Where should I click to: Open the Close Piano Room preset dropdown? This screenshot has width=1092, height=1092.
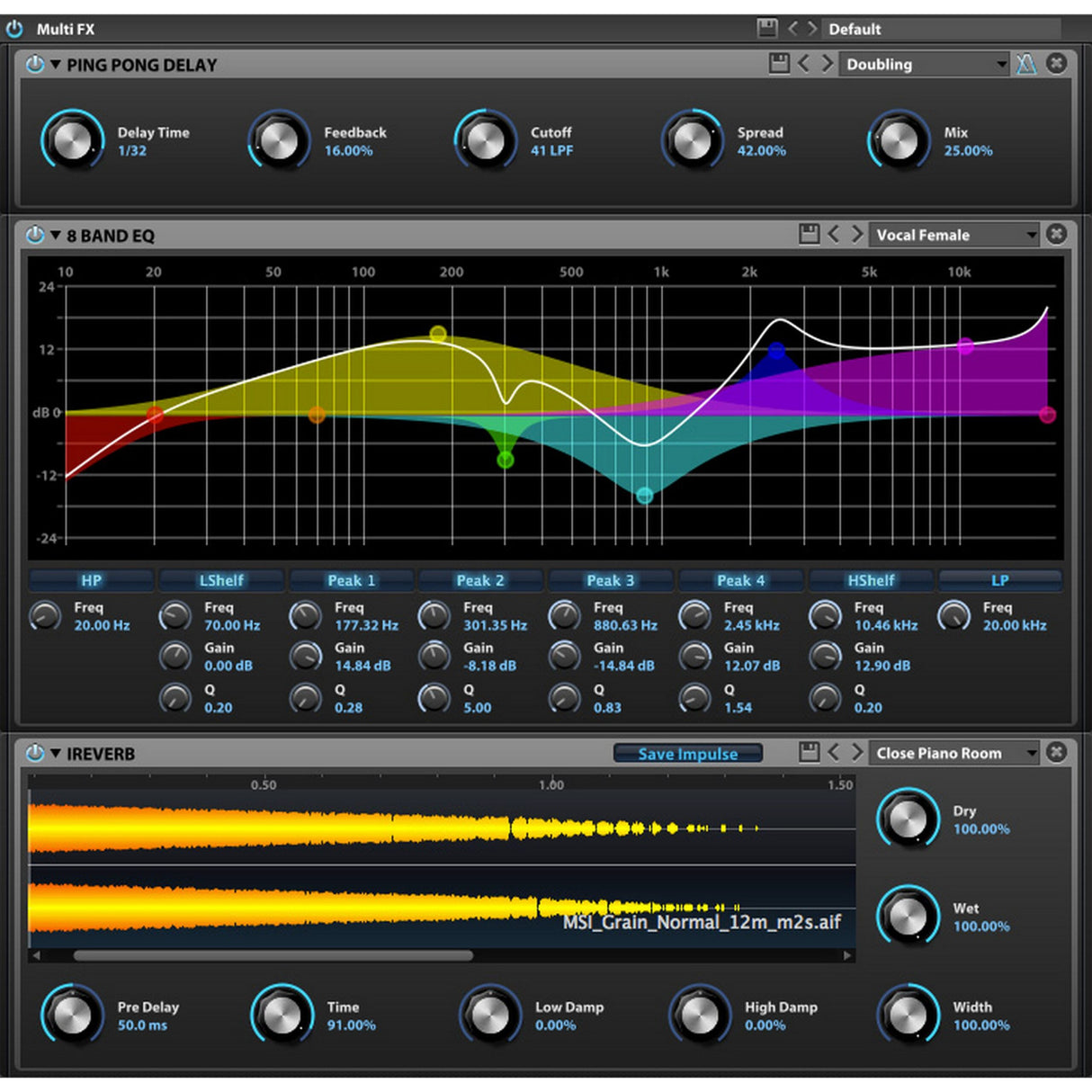pos(953,752)
